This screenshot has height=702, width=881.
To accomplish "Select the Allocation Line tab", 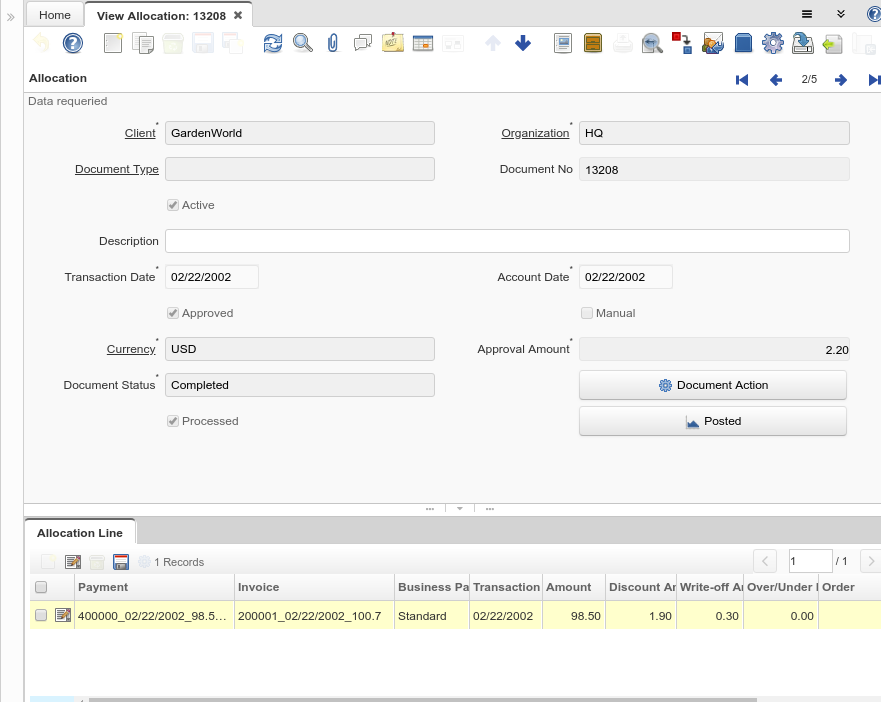I will click(x=80, y=533).
